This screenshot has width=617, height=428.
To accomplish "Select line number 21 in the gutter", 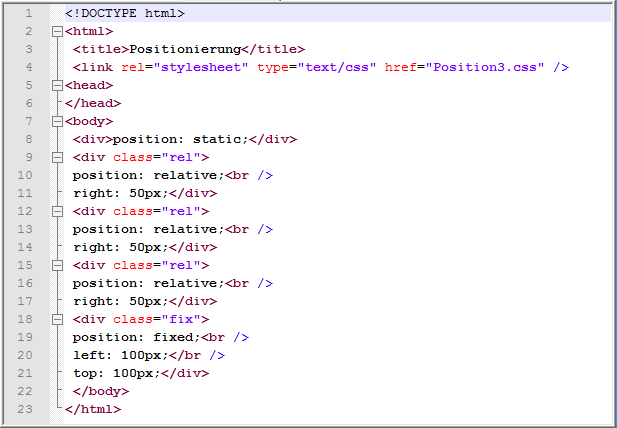I will click(25, 373).
